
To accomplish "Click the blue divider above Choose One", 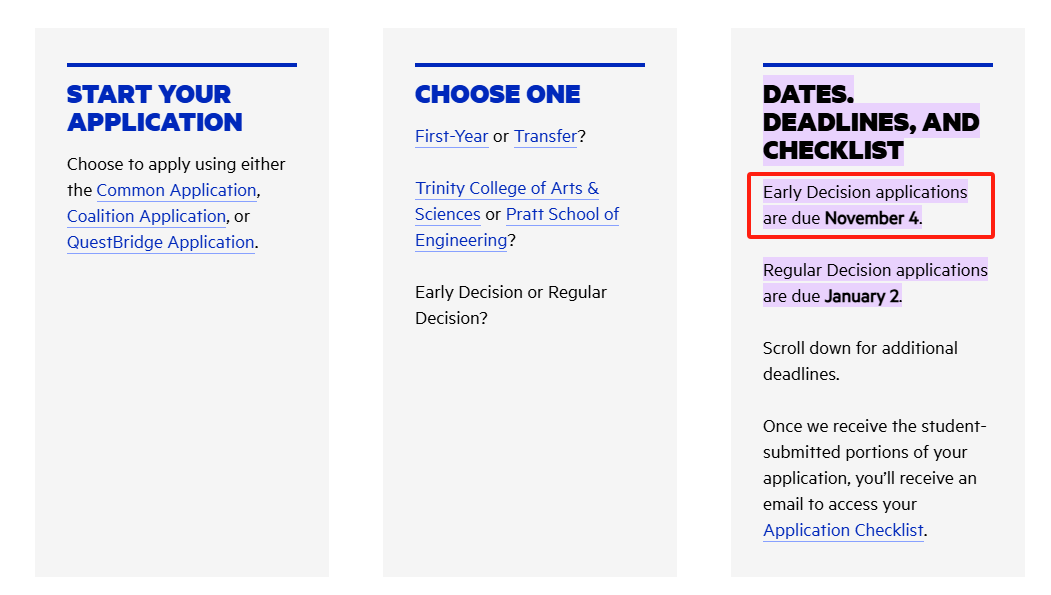I will (530, 65).
